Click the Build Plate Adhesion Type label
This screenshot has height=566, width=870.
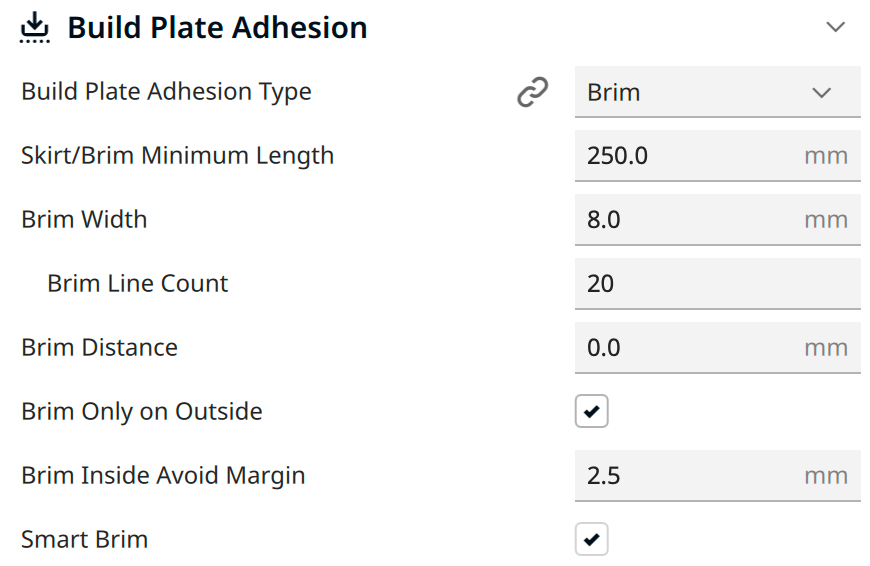[166, 92]
